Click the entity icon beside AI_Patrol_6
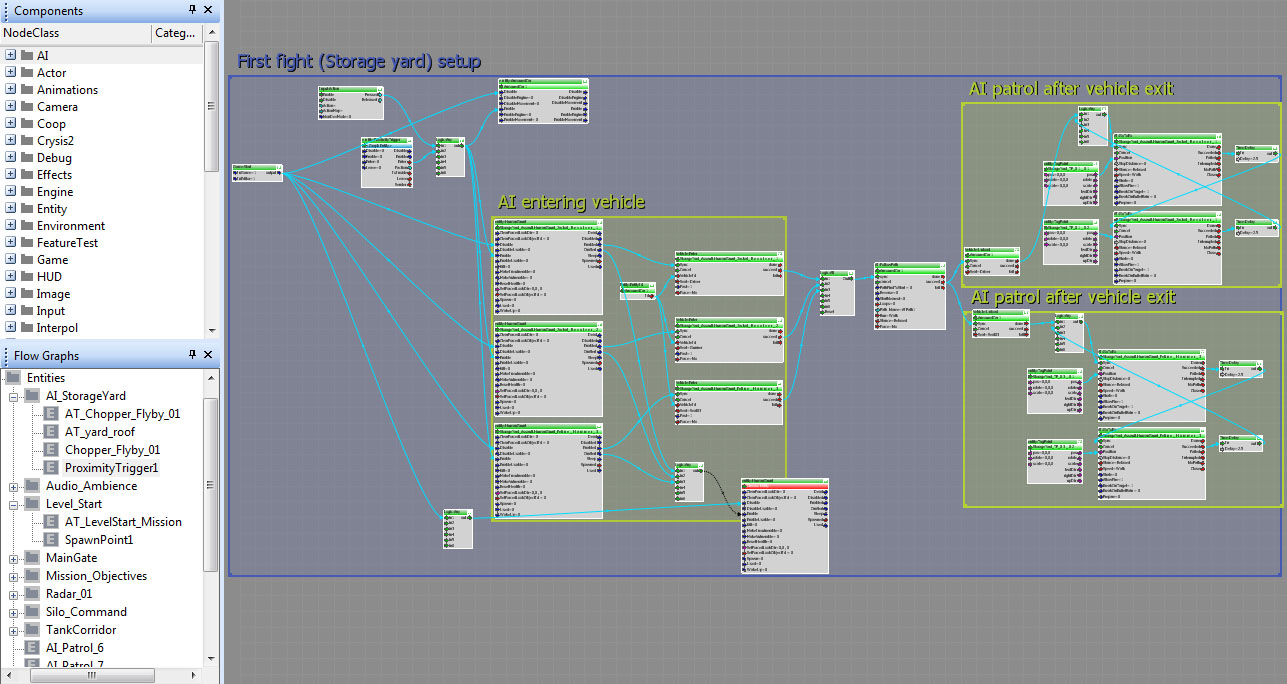The image size is (1287, 684). tap(30, 648)
